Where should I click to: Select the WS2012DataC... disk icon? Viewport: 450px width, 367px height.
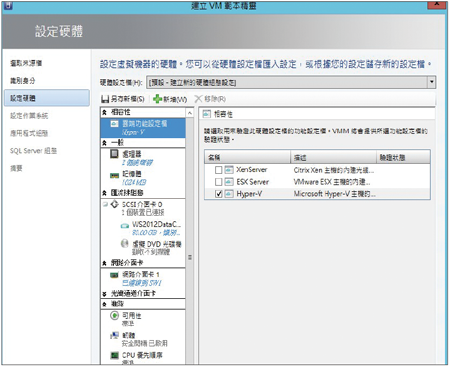coord(125,226)
